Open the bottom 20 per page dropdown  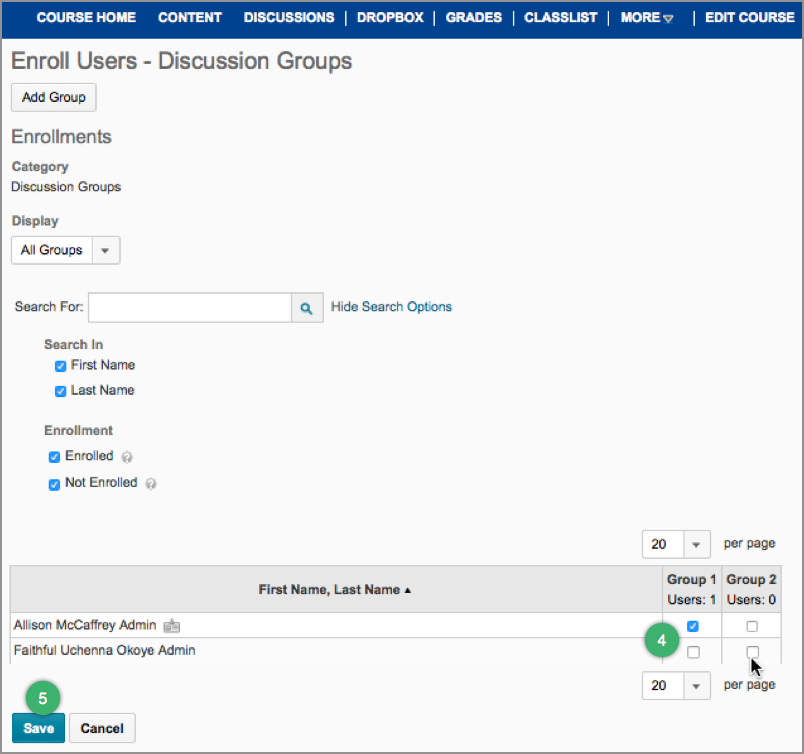coord(676,686)
